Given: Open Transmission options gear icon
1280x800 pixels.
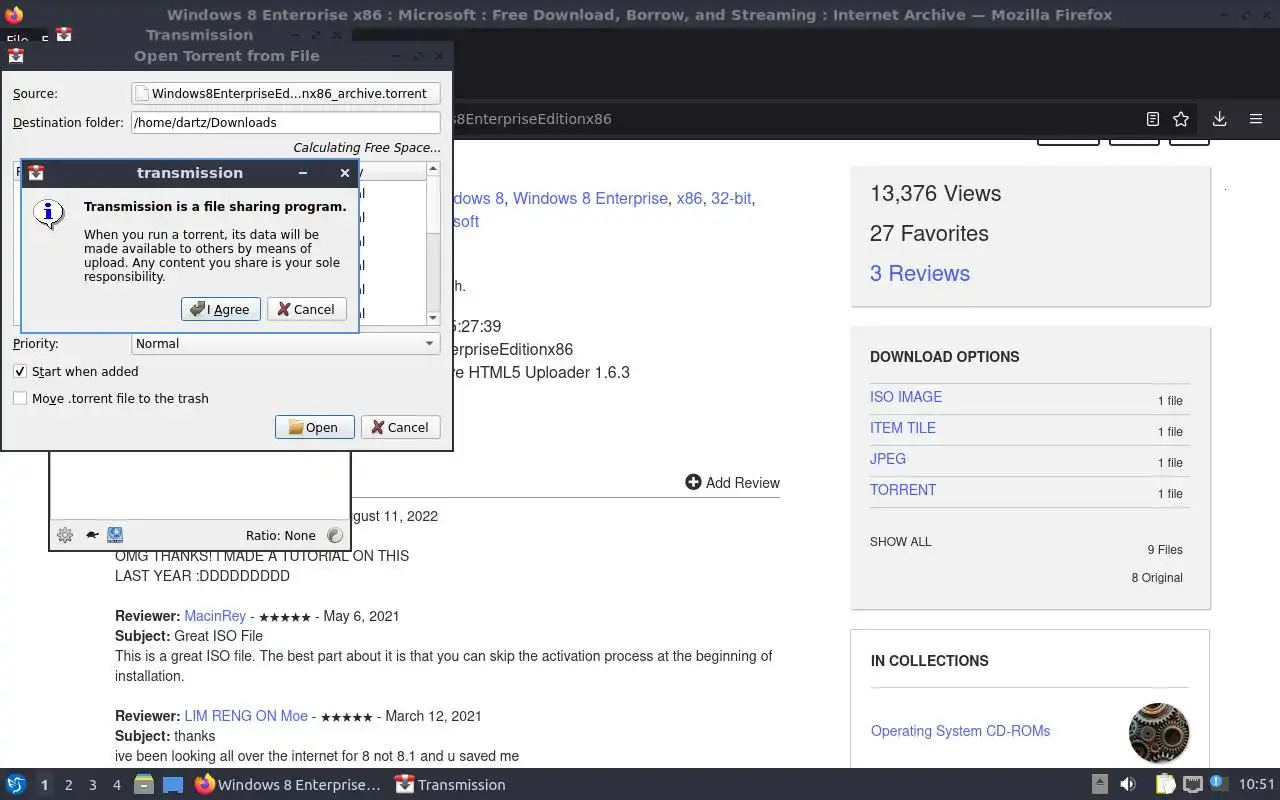Looking at the screenshot, I should 65,535.
